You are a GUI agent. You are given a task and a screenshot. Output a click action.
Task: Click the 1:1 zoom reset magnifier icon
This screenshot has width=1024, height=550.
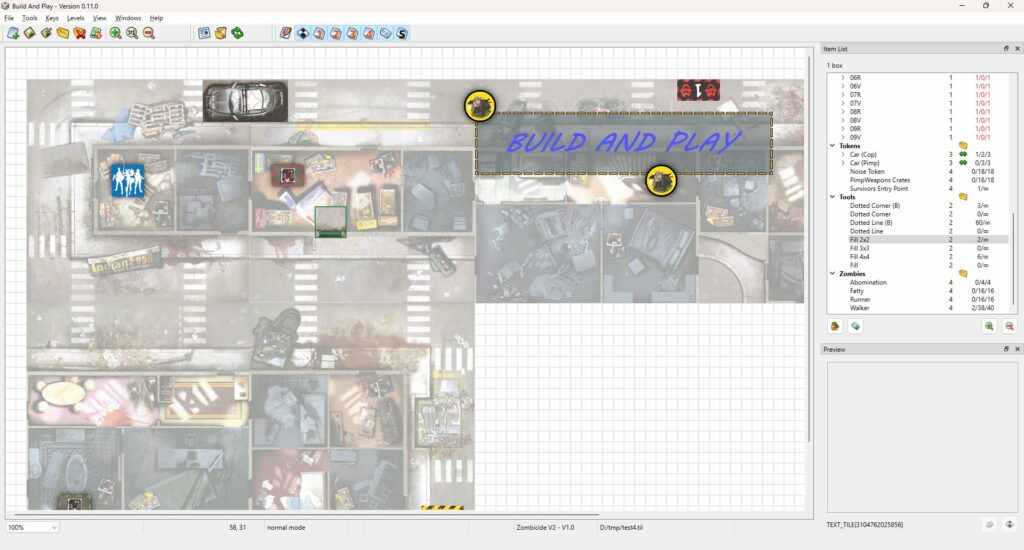[132, 33]
